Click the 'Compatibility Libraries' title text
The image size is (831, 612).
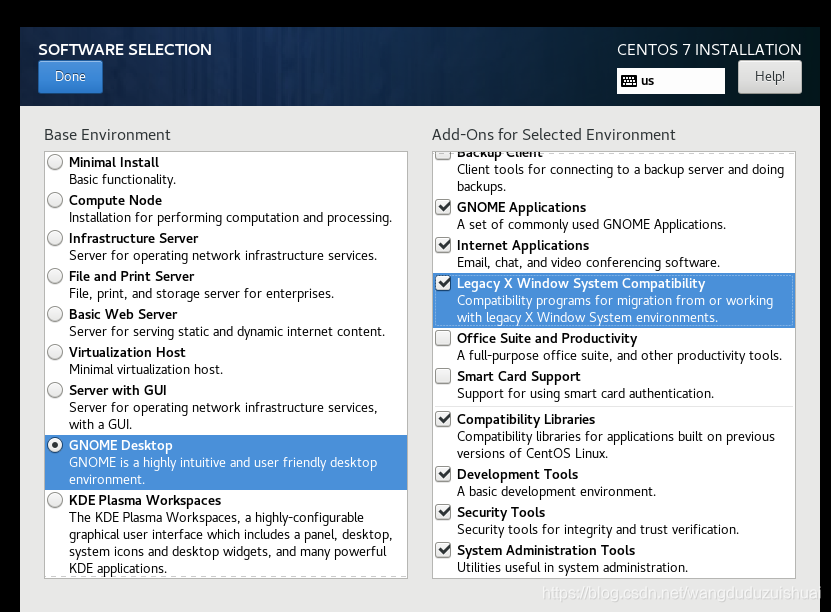point(526,420)
